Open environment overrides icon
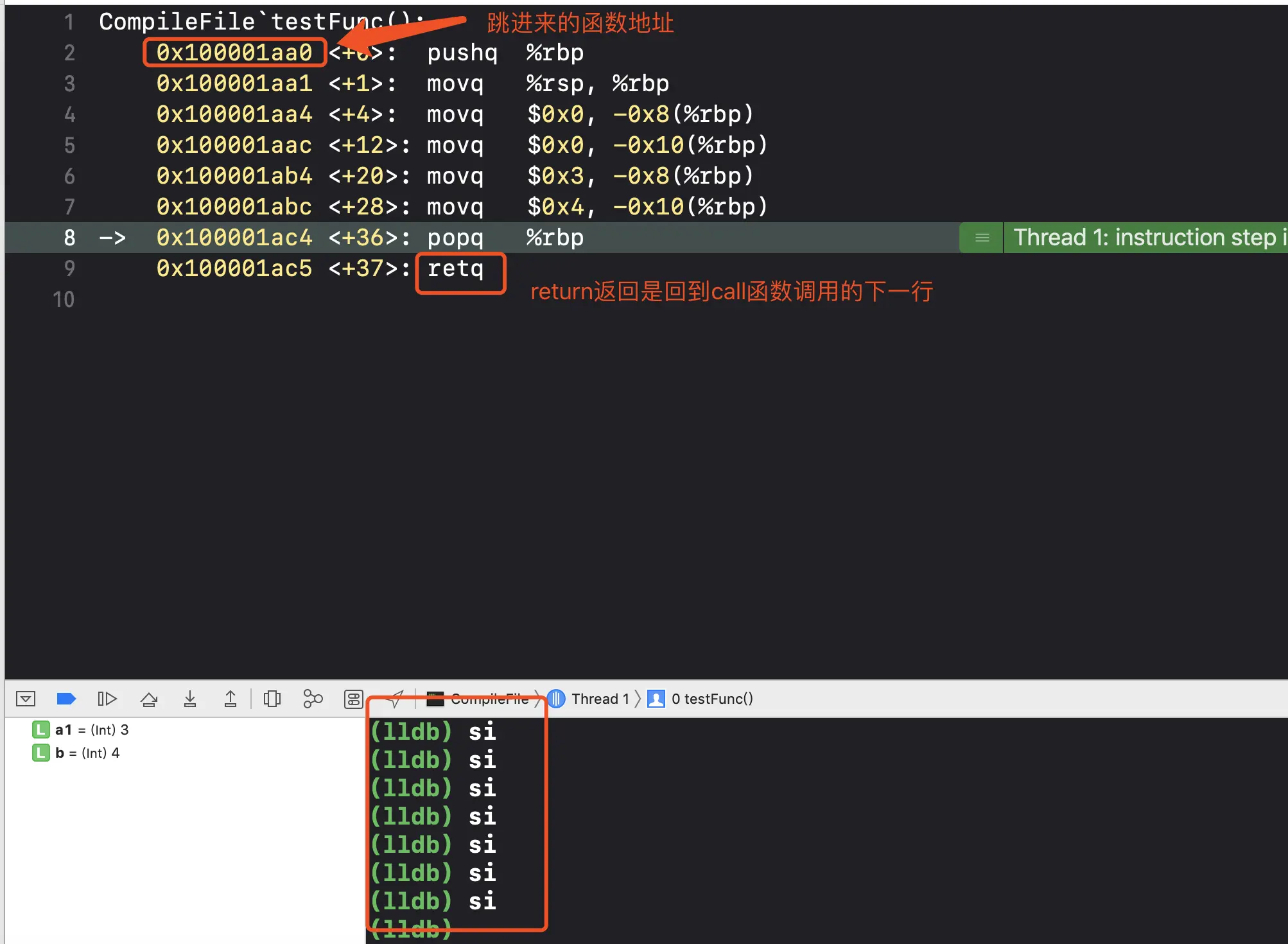 [353, 699]
